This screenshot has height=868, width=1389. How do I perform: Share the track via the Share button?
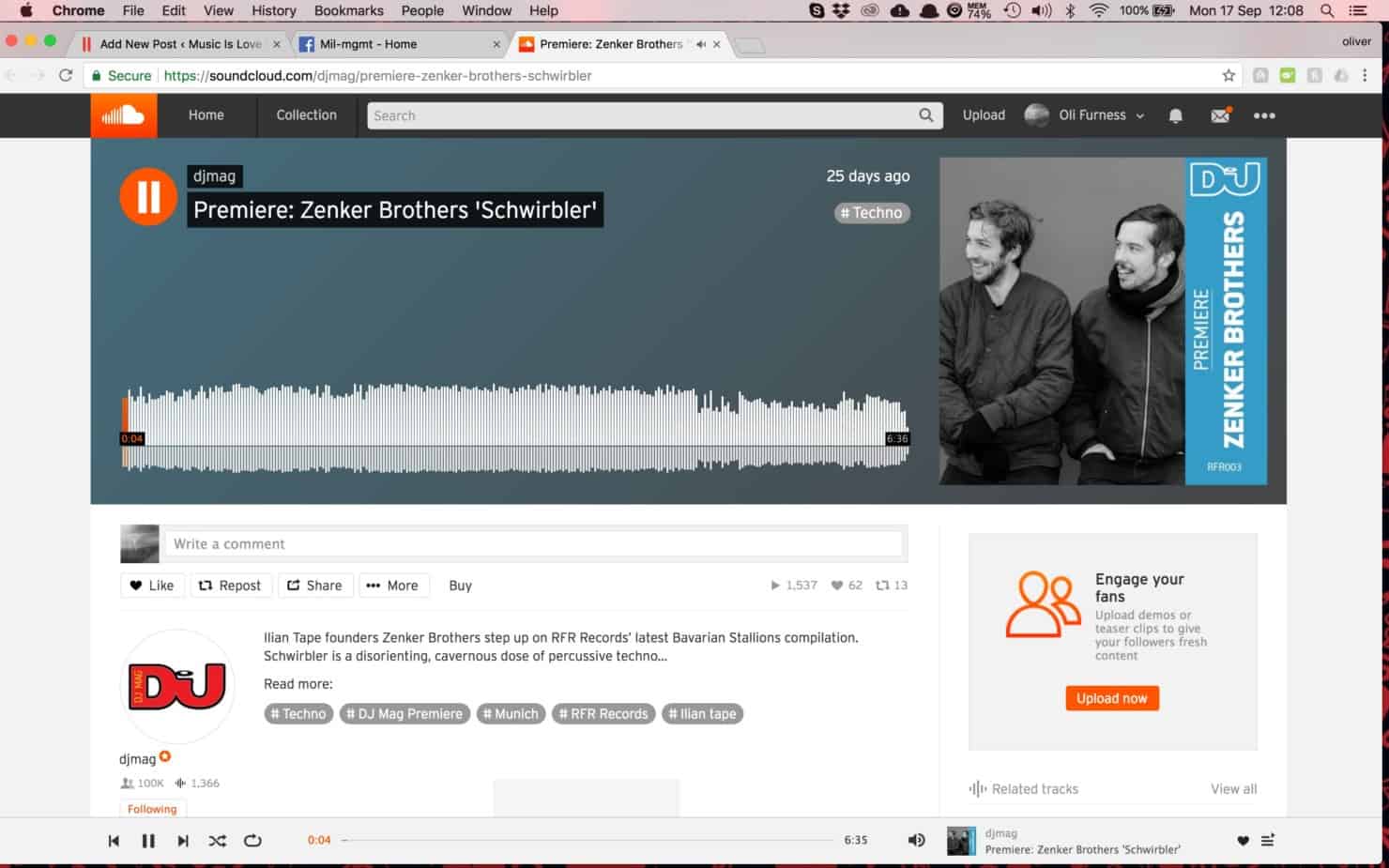coord(315,586)
